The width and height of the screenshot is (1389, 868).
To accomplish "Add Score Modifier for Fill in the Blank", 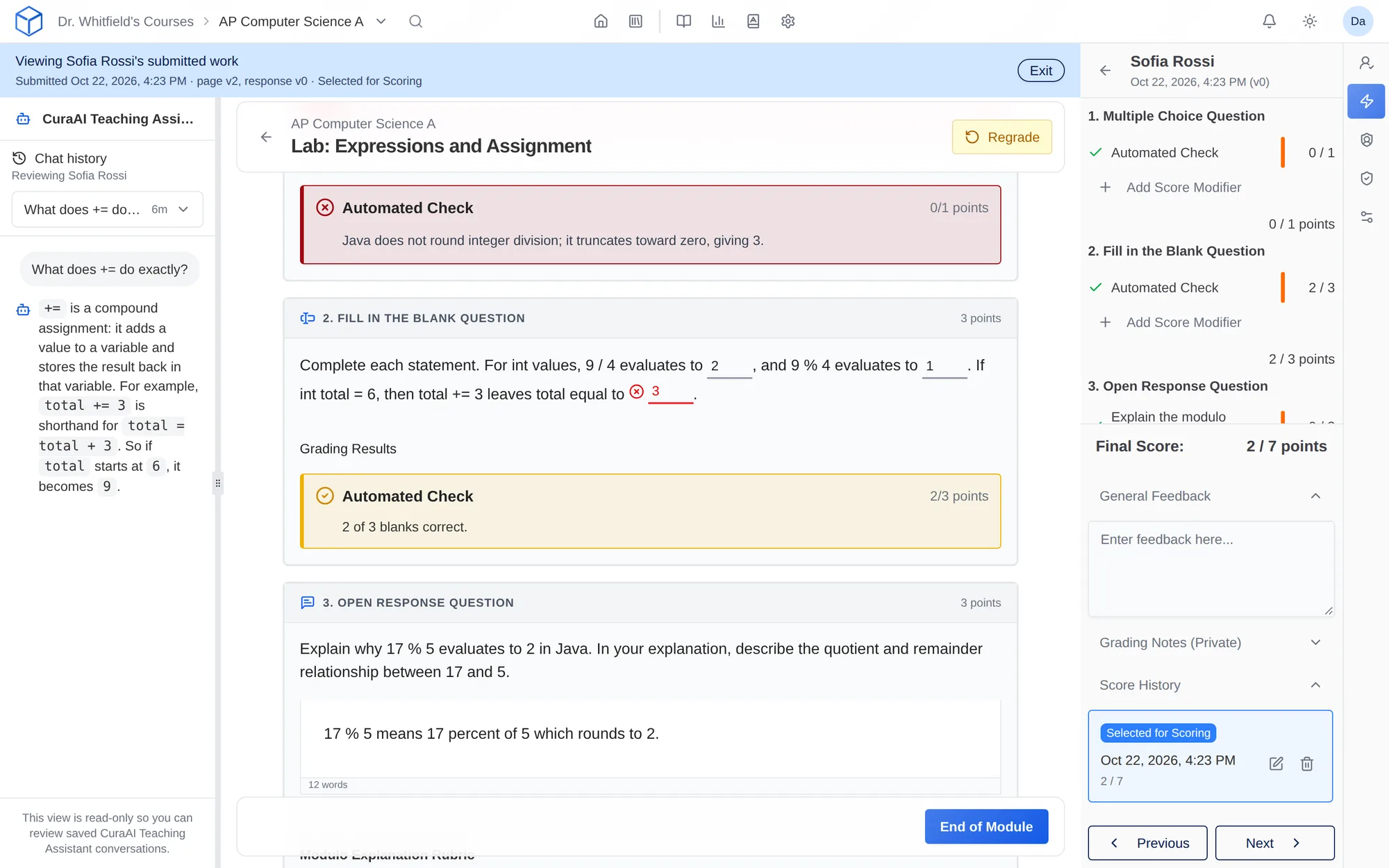I will click(x=1171, y=322).
